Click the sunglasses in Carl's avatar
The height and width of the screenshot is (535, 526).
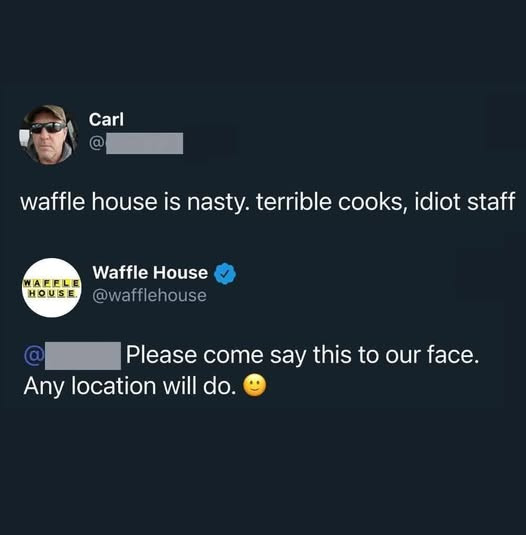(x=48, y=127)
